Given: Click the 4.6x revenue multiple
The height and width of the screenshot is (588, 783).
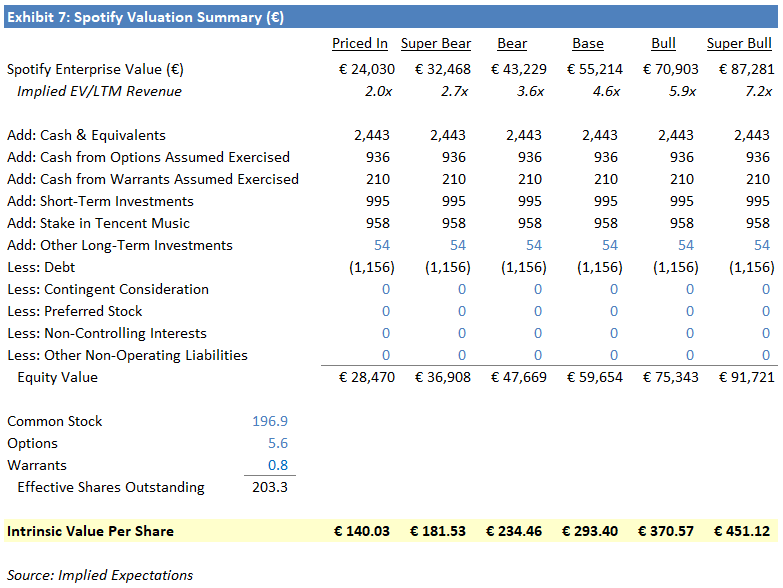Looking at the screenshot, I should point(606,91).
